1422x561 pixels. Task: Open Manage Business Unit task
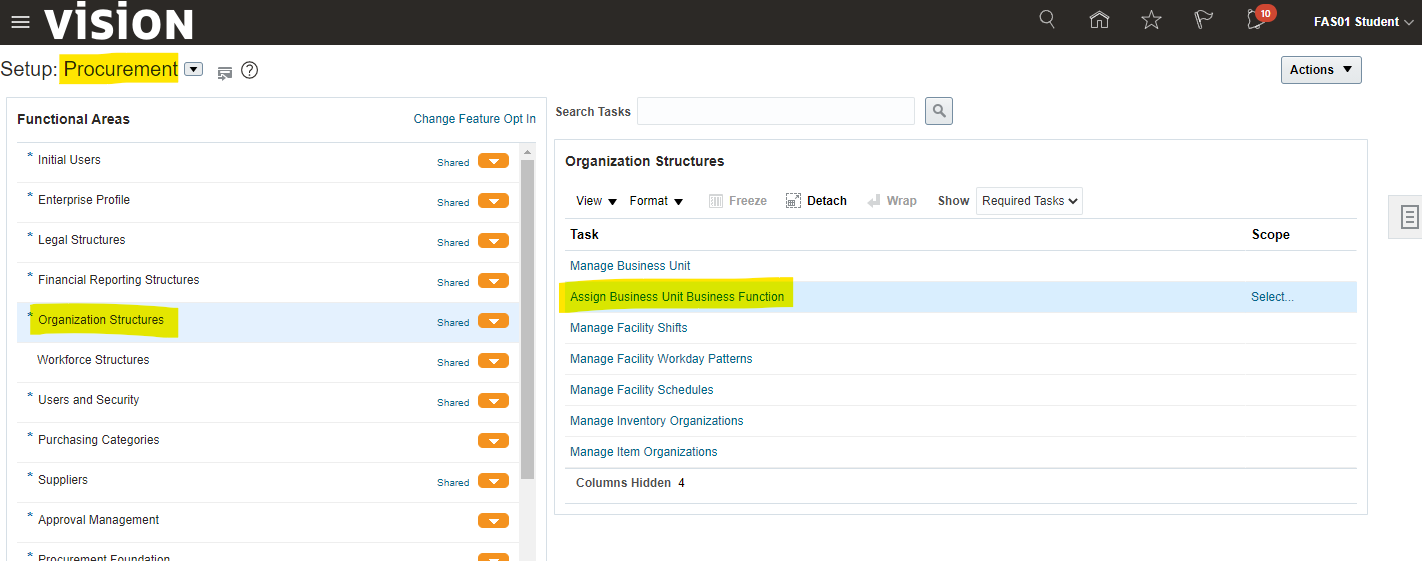click(630, 266)
